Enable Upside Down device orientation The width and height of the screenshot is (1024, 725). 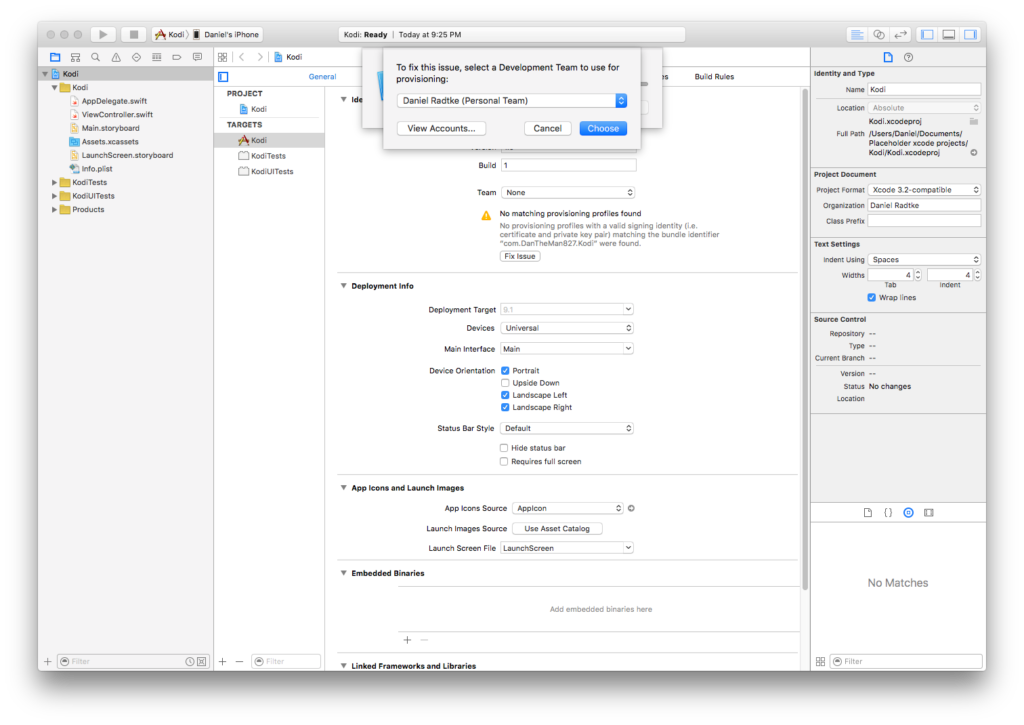[505, 383]
